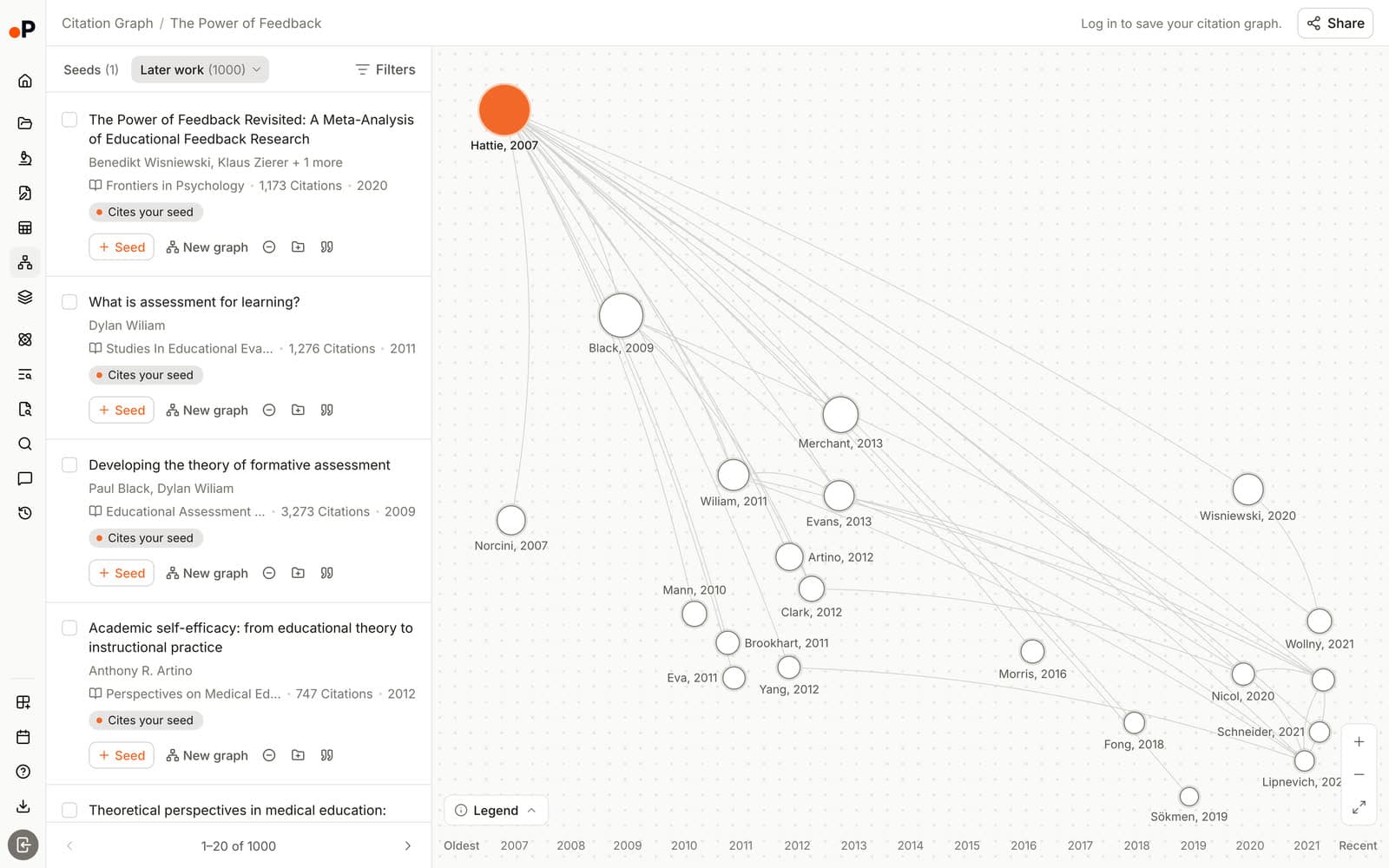The width and height of the screenshot is (1389, 868).
Task: Open the help question mark icon
Action: pyautogui.click(x=23, y=772)
